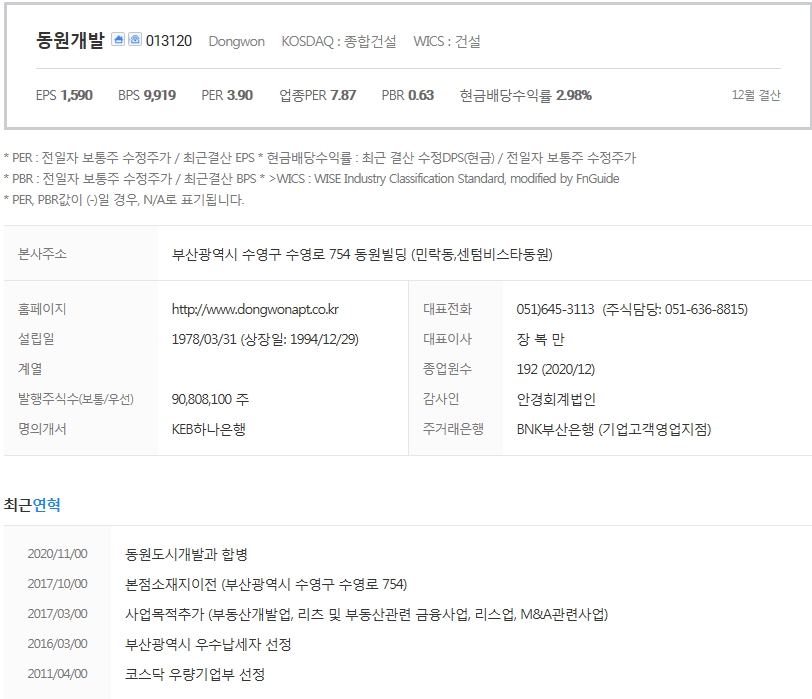Click the 업종PER 7.87 value
The width and height of the screenshot is (812, 699).
pyautogui.click(x=317, y=95)
